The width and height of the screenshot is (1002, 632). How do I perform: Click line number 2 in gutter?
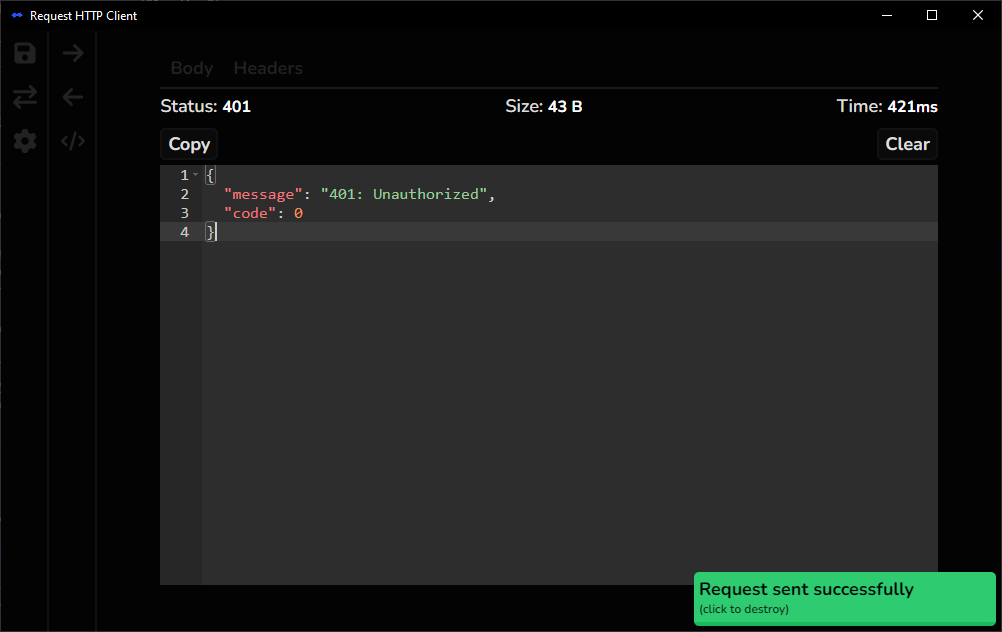pos(184,194)
